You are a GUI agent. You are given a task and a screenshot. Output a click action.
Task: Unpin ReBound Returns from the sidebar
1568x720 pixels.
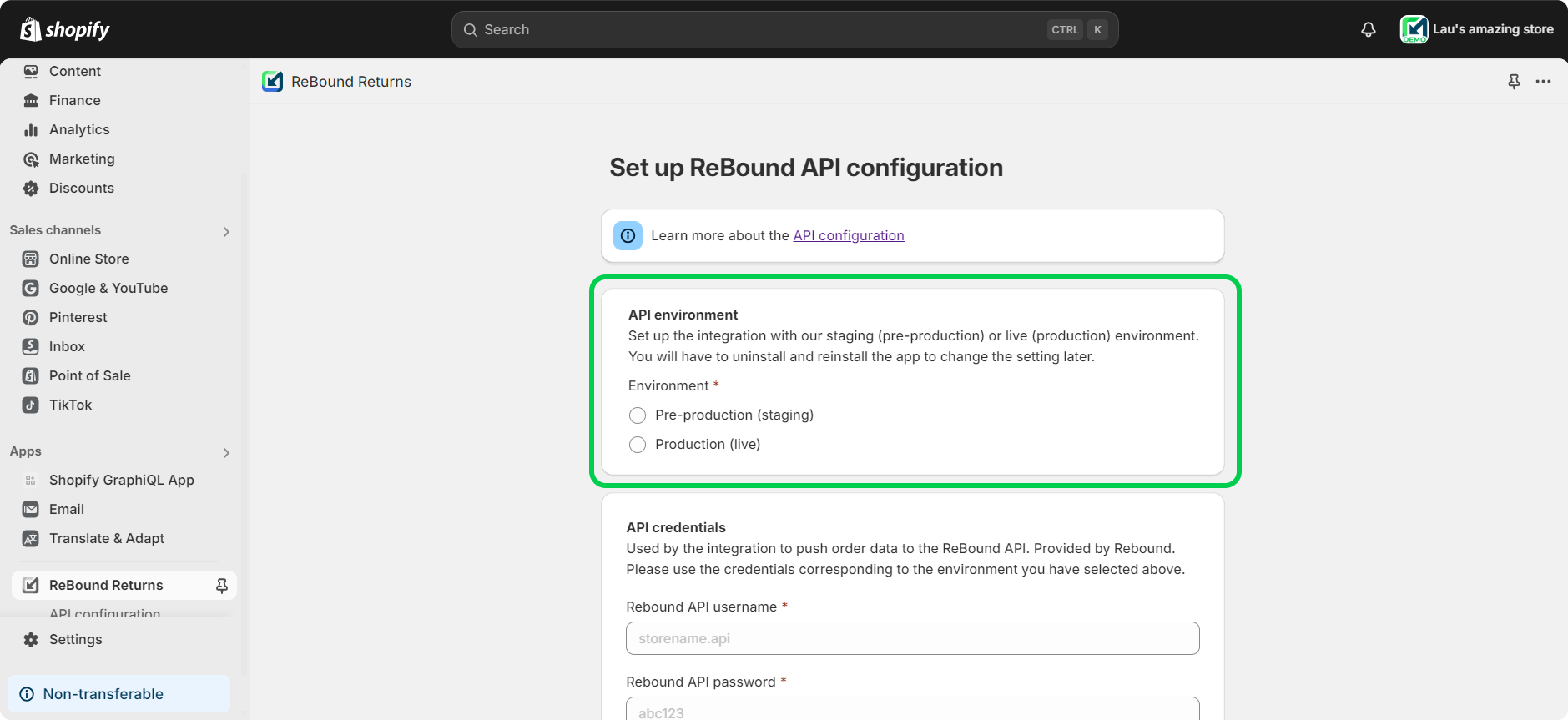pyautogui.click(x=222, y=586)
